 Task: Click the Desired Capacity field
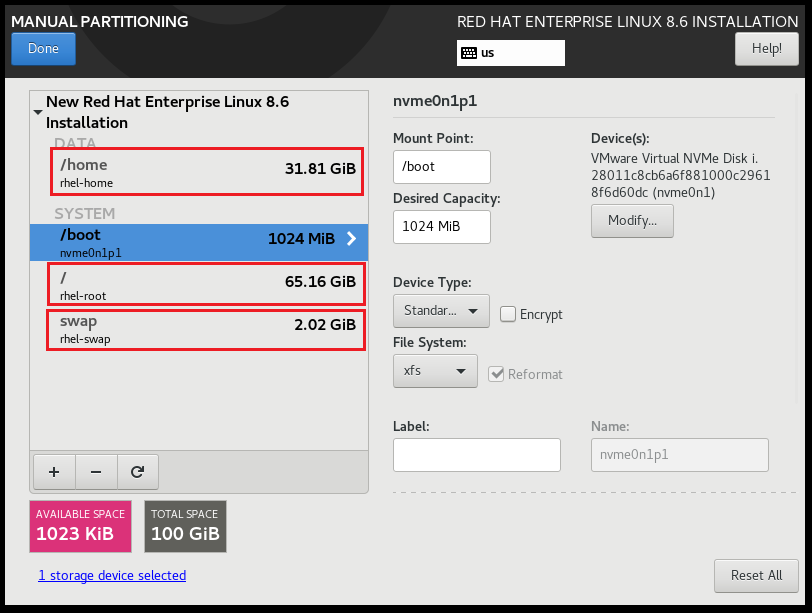coord(442,227)
